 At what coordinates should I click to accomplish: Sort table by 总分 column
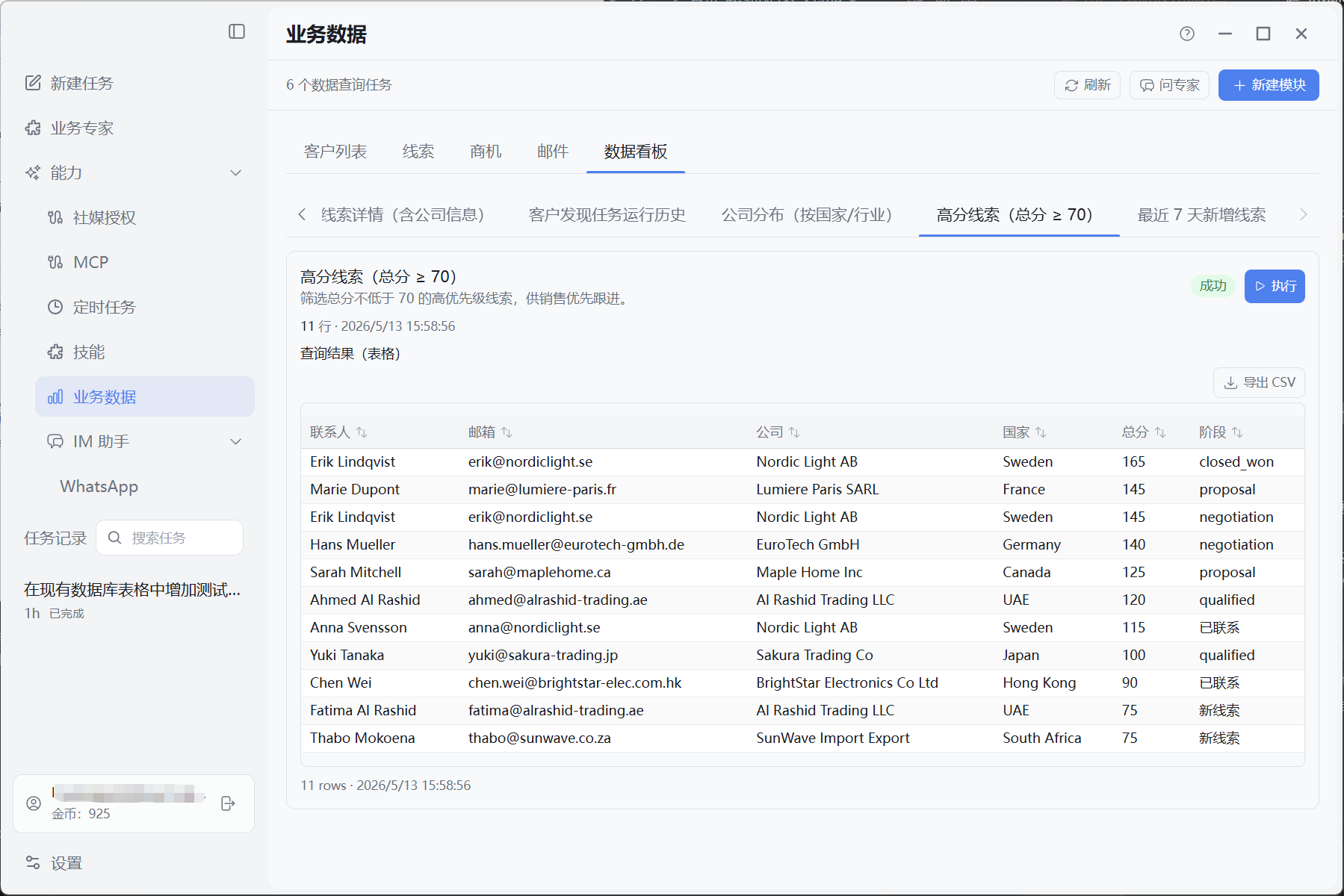coord(1160,432)
